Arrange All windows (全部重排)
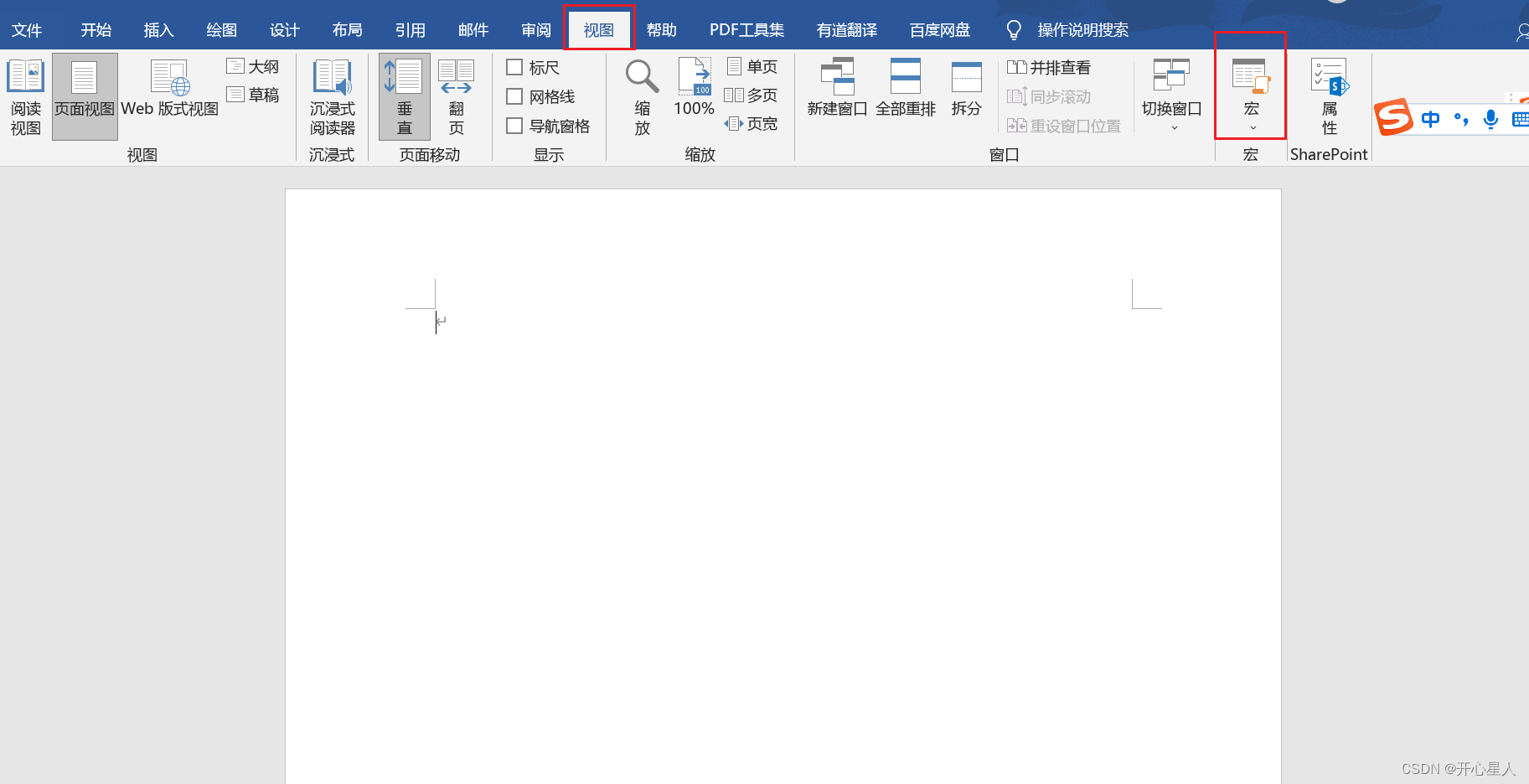This screenshot has width=1529, height=784. pos(906,87)
